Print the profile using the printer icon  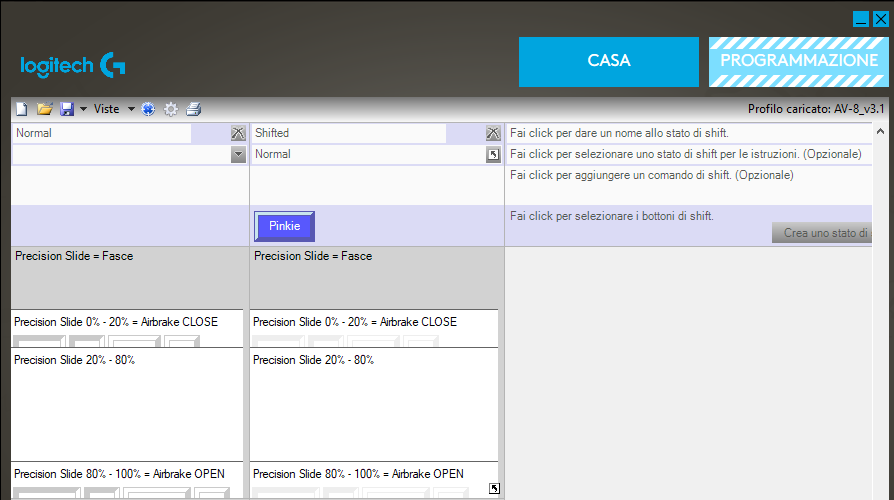[194, 109]
